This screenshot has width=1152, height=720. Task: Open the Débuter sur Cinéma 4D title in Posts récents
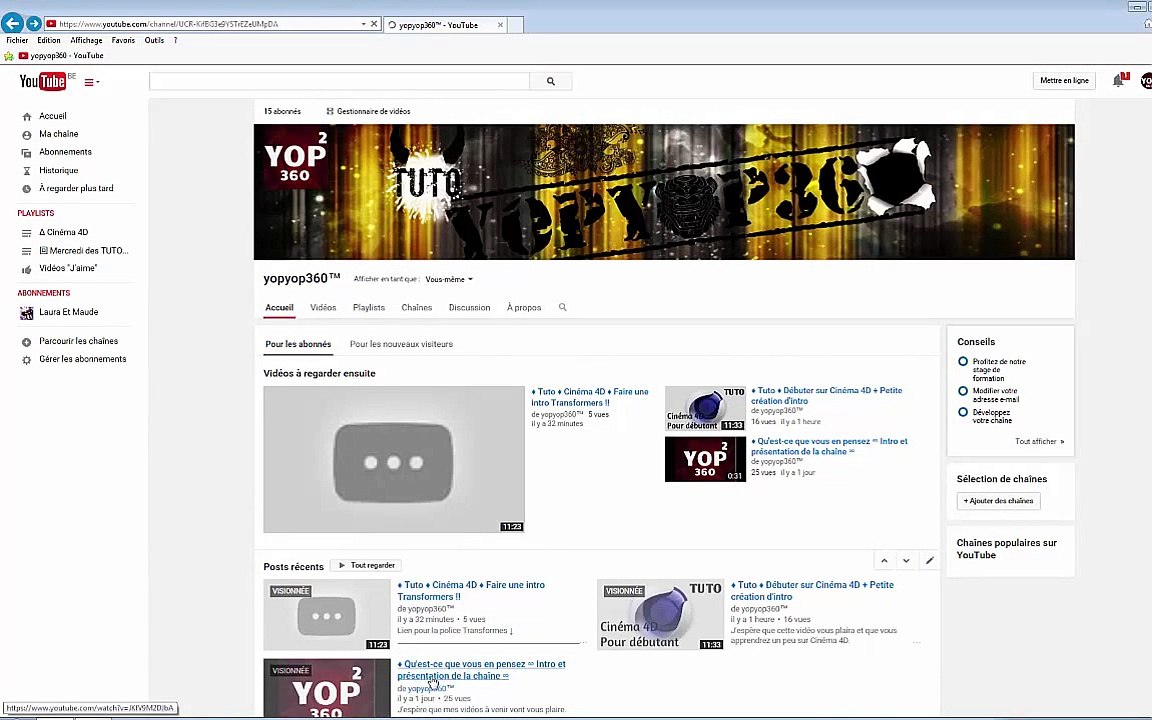pyautogui.click(x=812, y=591)
